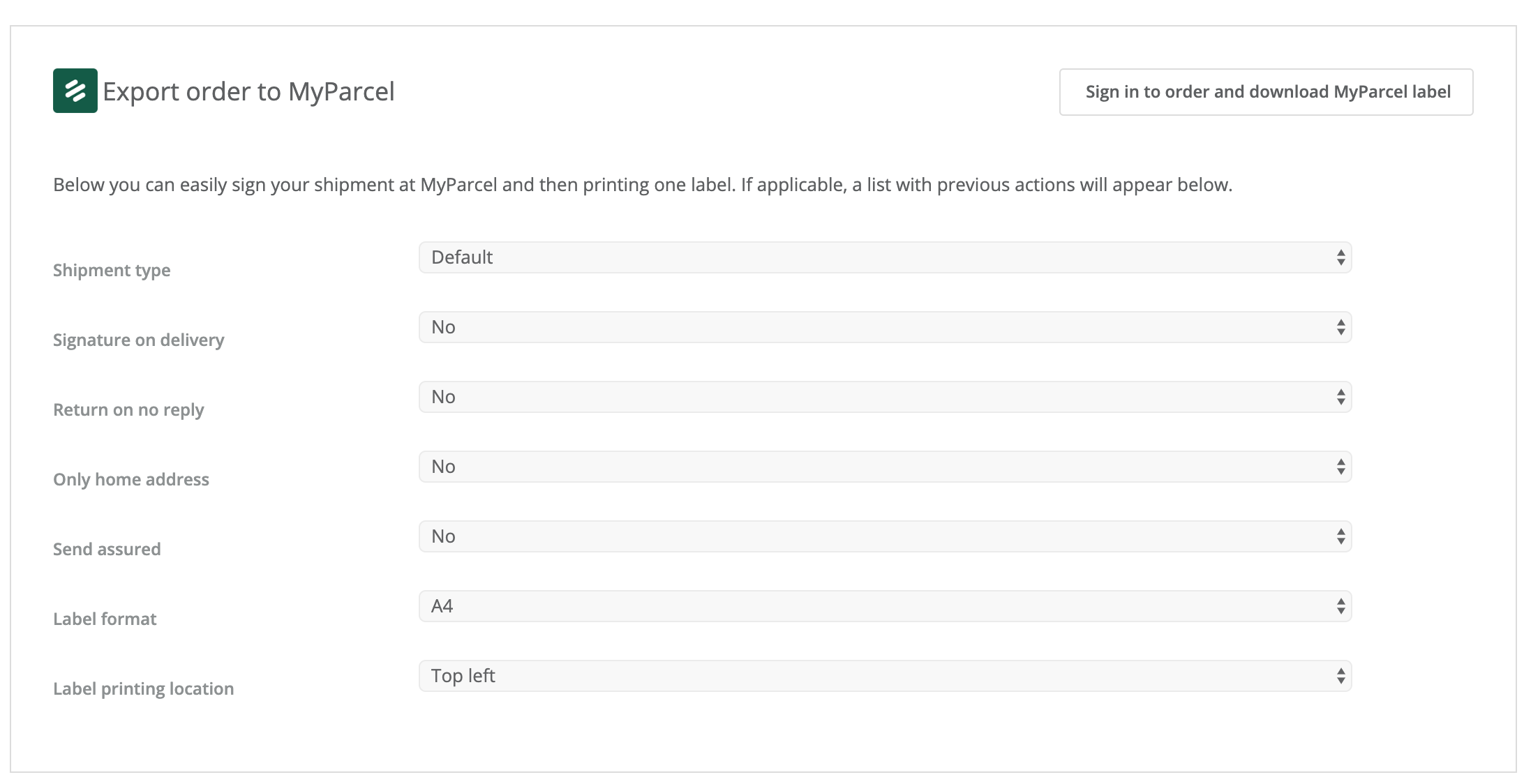The image size is (1524, 784).
Task: Click the Label printing location label text
Action: pos(144,688)
